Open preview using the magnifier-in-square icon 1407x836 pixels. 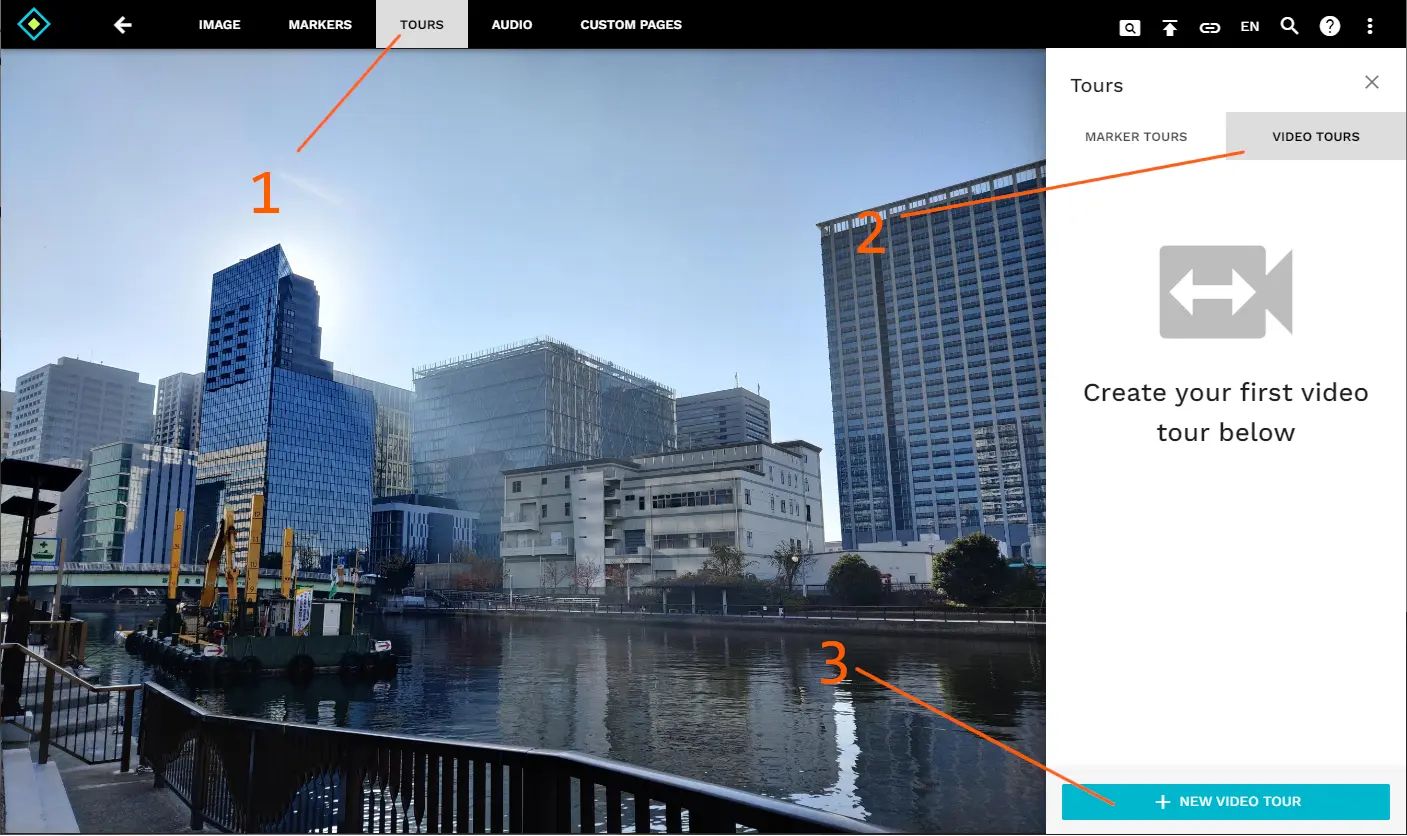click(1130, 27)
